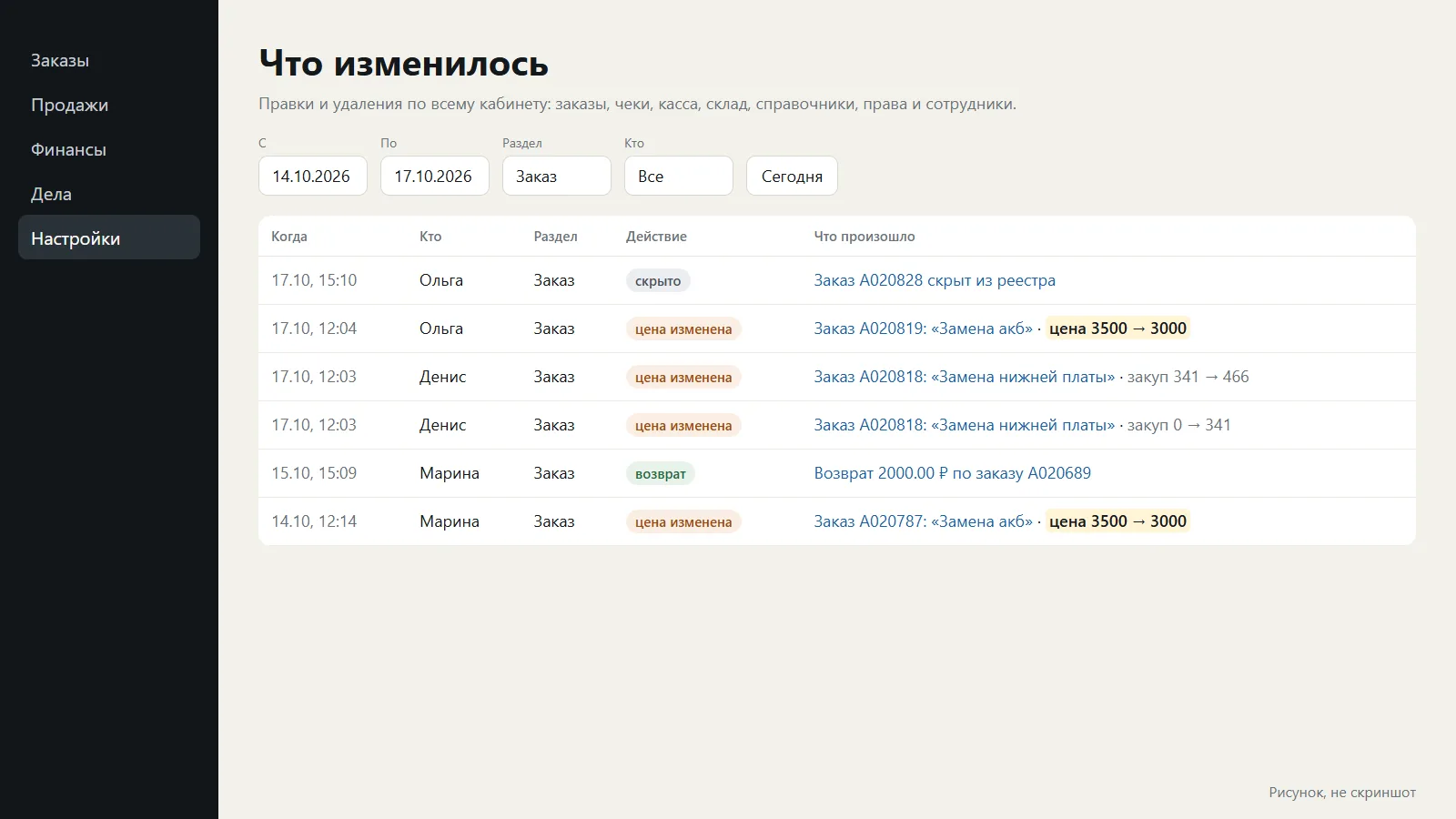This screenshot has height=819, width=1456.
Task: Click the Кто column header in the table
Action: 430,237
